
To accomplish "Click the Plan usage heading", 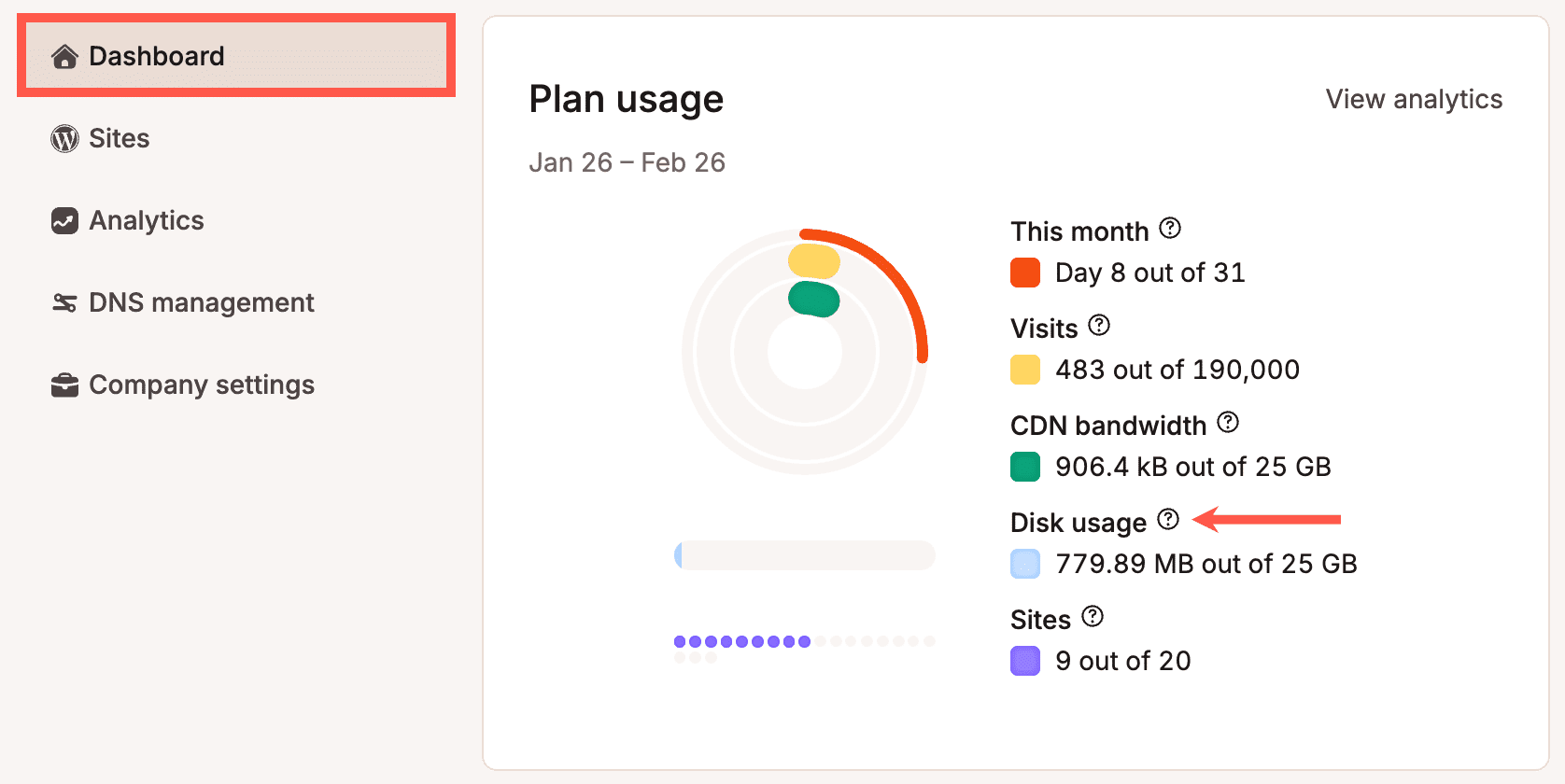I will click(x=626, y=98).
